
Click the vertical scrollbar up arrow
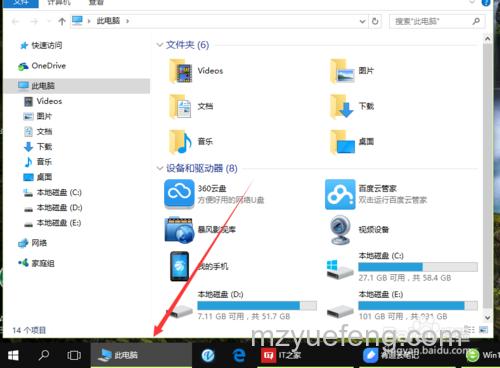[487, 39]
